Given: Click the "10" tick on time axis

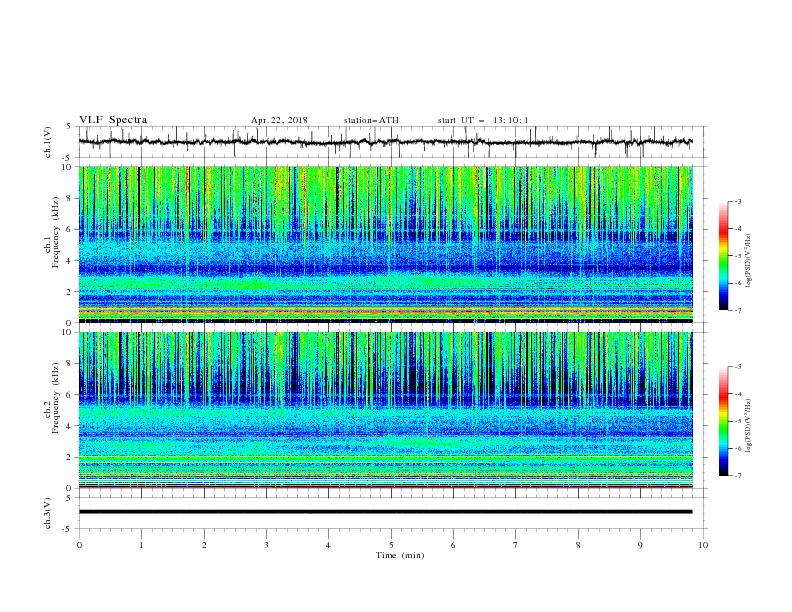Looking at the screenshot, I should pyautogui.click(x=703, y=545).
